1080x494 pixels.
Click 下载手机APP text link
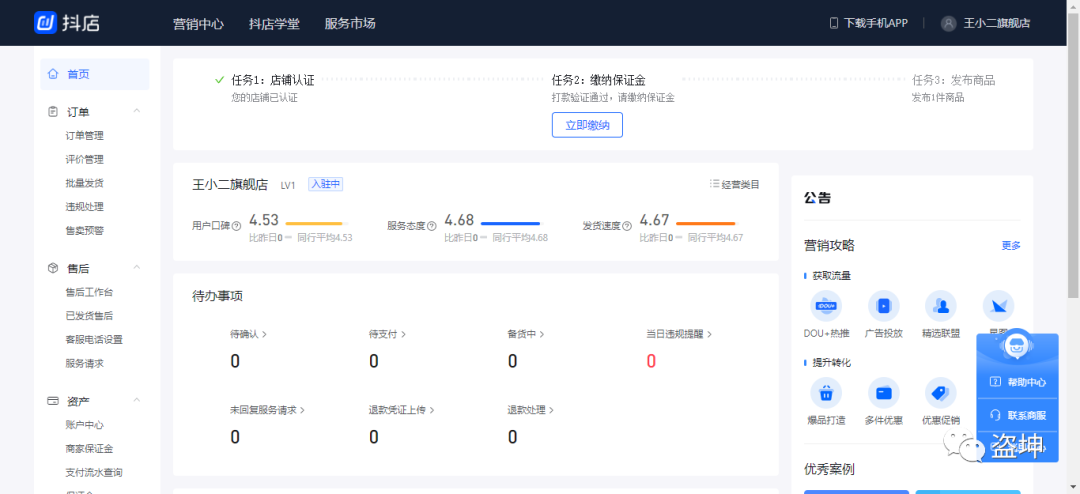tap(876, 23)
